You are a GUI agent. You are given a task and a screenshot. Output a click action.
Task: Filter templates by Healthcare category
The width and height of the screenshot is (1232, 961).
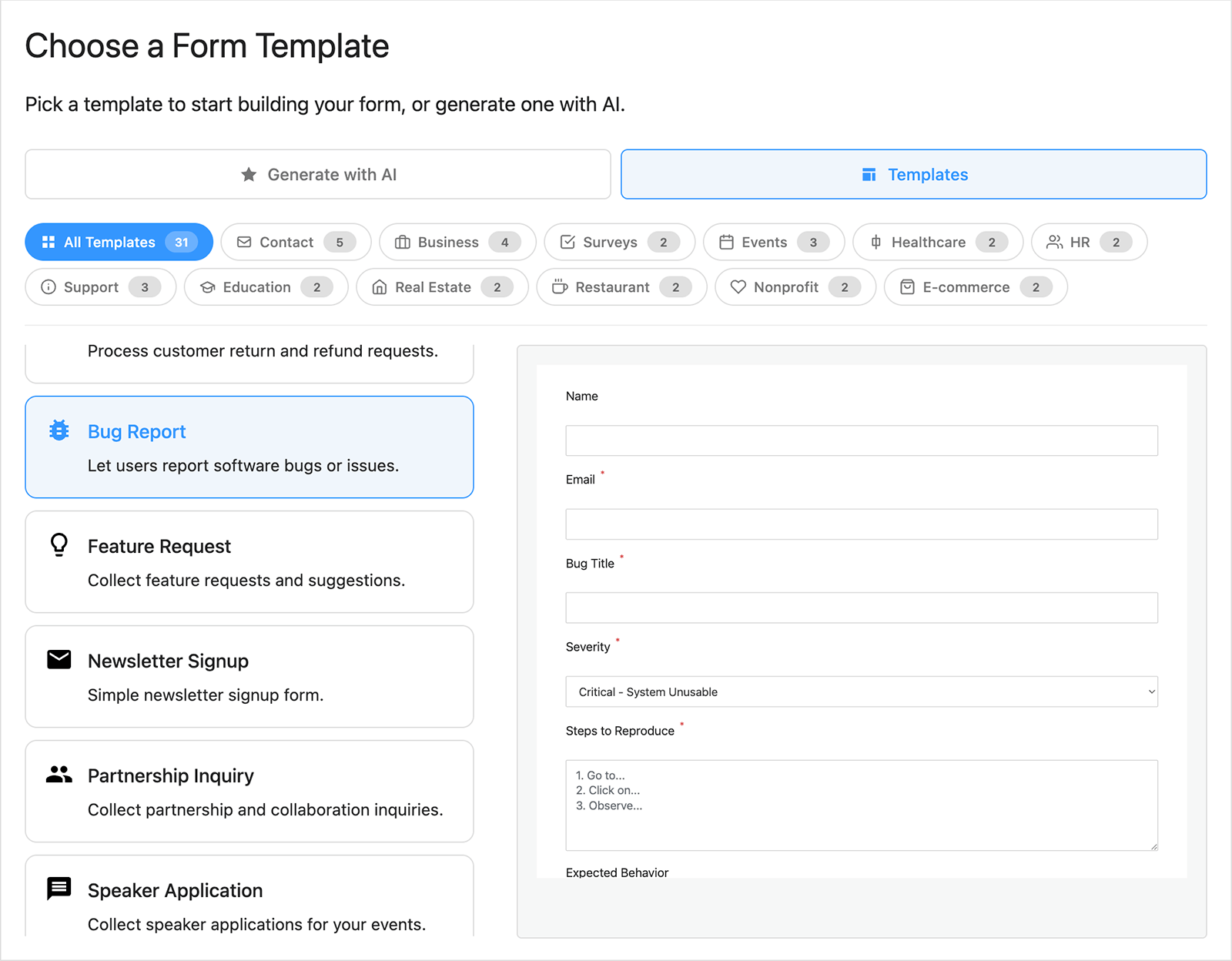pos(936,242)
